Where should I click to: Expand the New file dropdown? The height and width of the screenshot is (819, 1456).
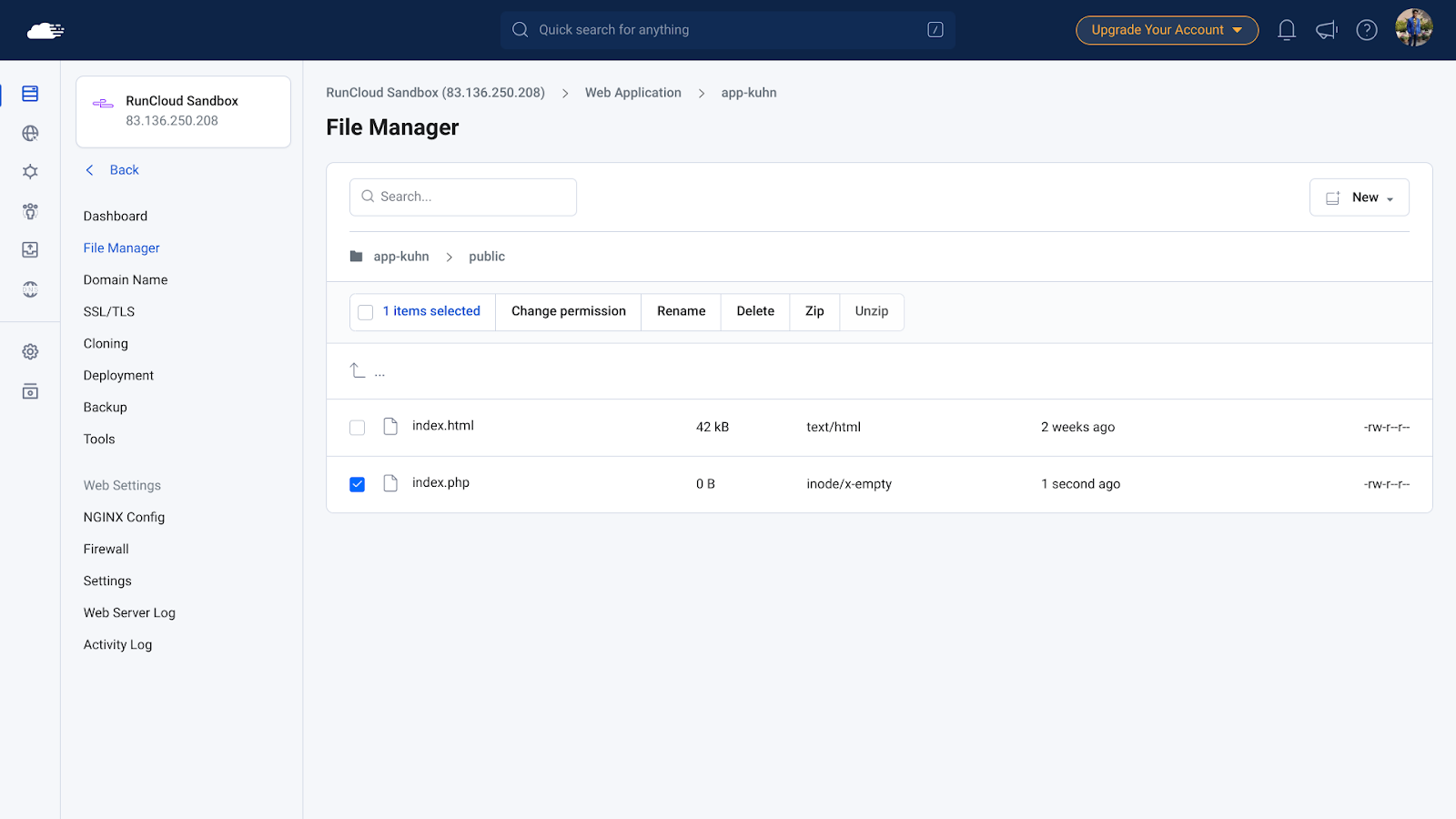(1360, 197)
